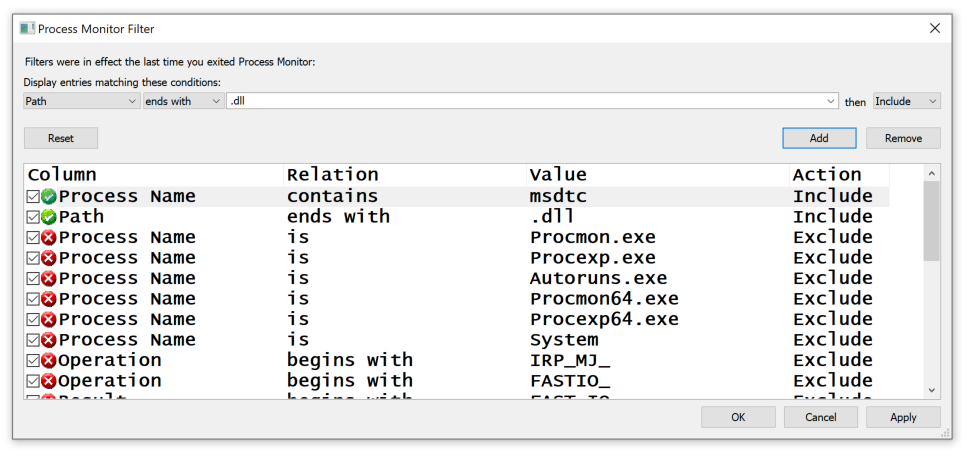Click the red exclude icon for Procmon.exe
Image resolution: width=975 pixels, height=467 pixels.
[49, 238]
